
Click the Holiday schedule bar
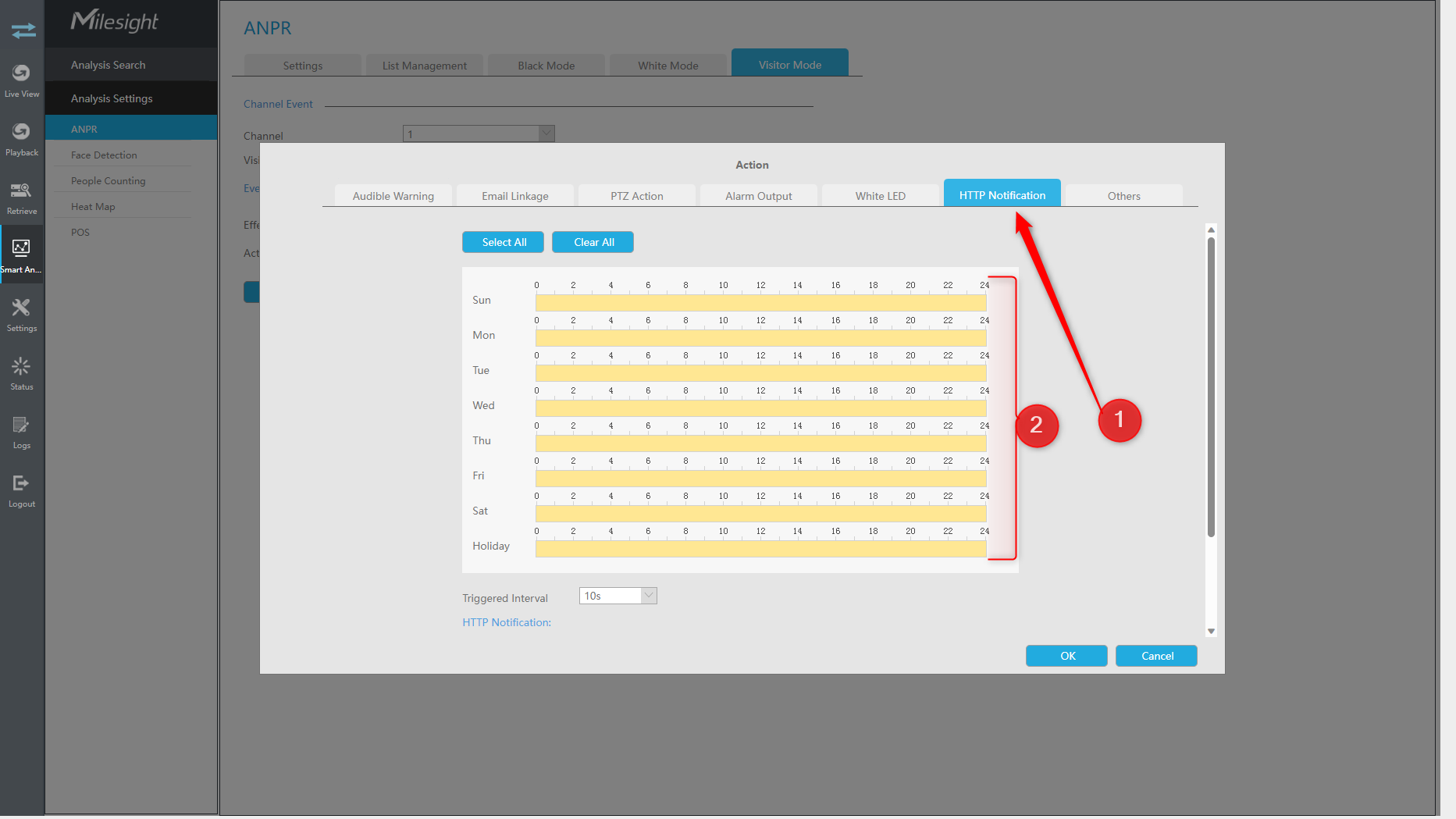click(761, 548)
